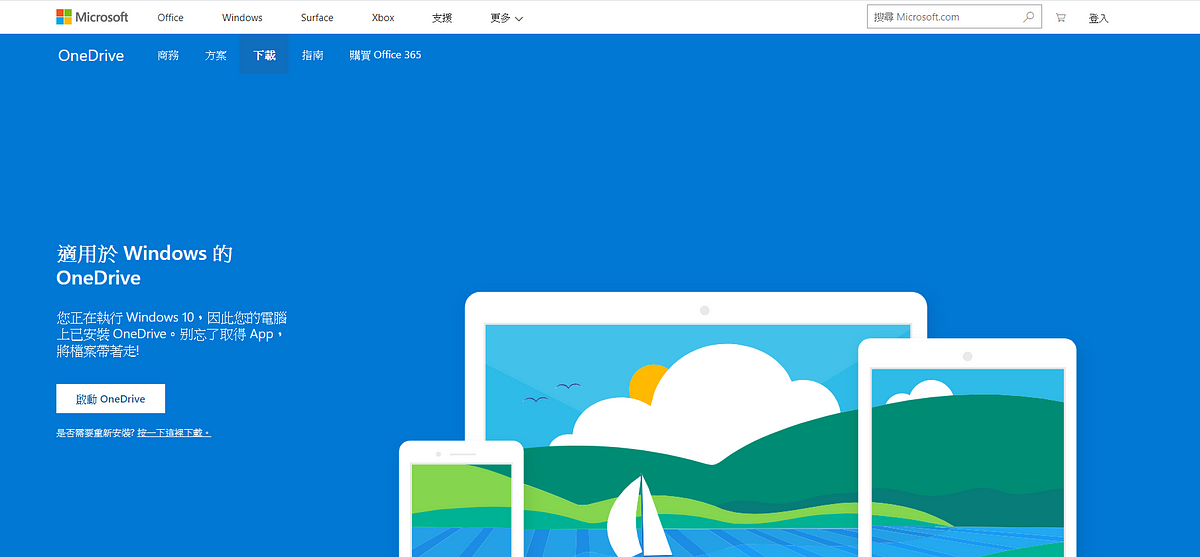Select the 指南 tab
The height and width of the screenshot is (557, 1200).
click(313, 55)
